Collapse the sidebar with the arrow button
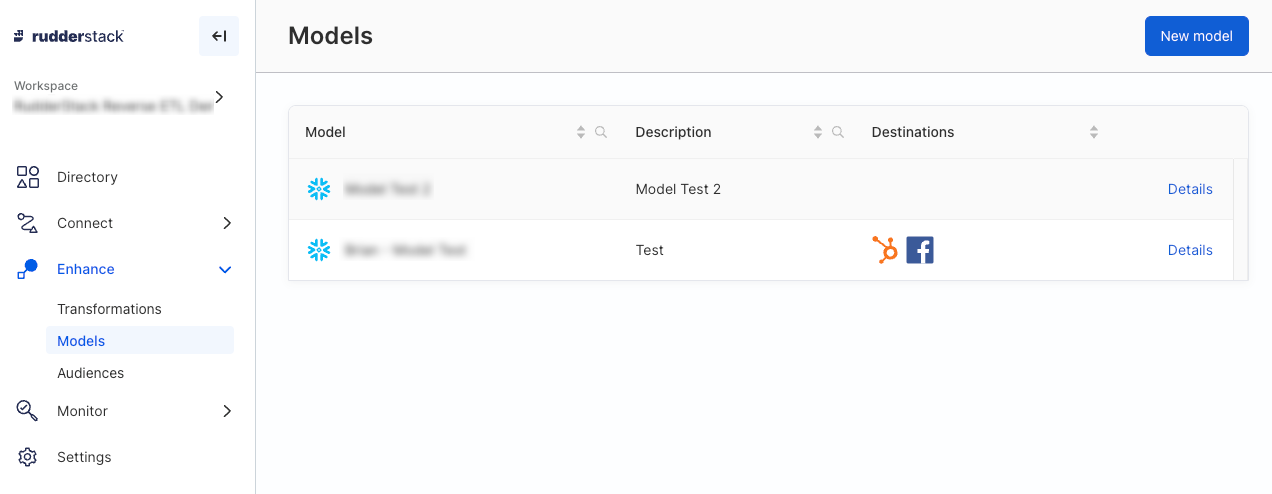1272x494 pixels. [x=219, y=36]
